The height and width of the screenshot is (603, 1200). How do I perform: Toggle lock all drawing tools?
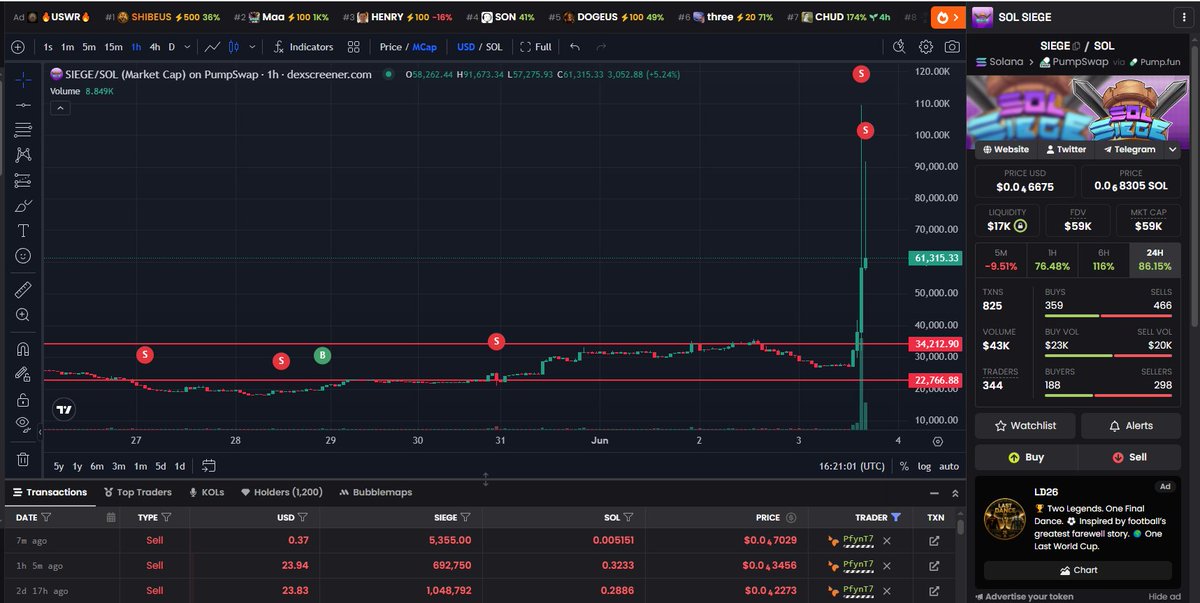coord(22,399)
